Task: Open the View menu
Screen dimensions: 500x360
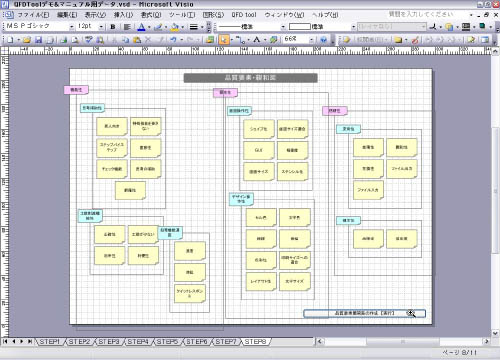Action: tap(95, 15)
